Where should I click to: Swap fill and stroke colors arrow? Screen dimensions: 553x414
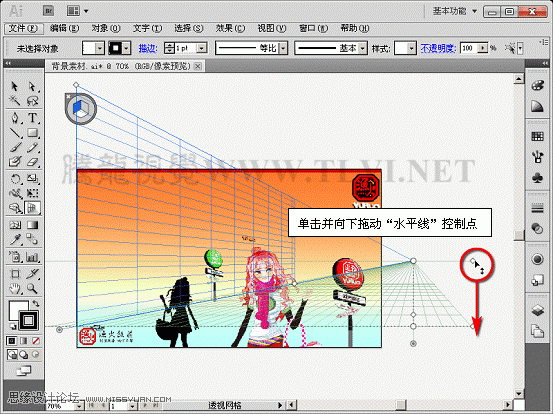pyautogui.click(x=36, y=303)
